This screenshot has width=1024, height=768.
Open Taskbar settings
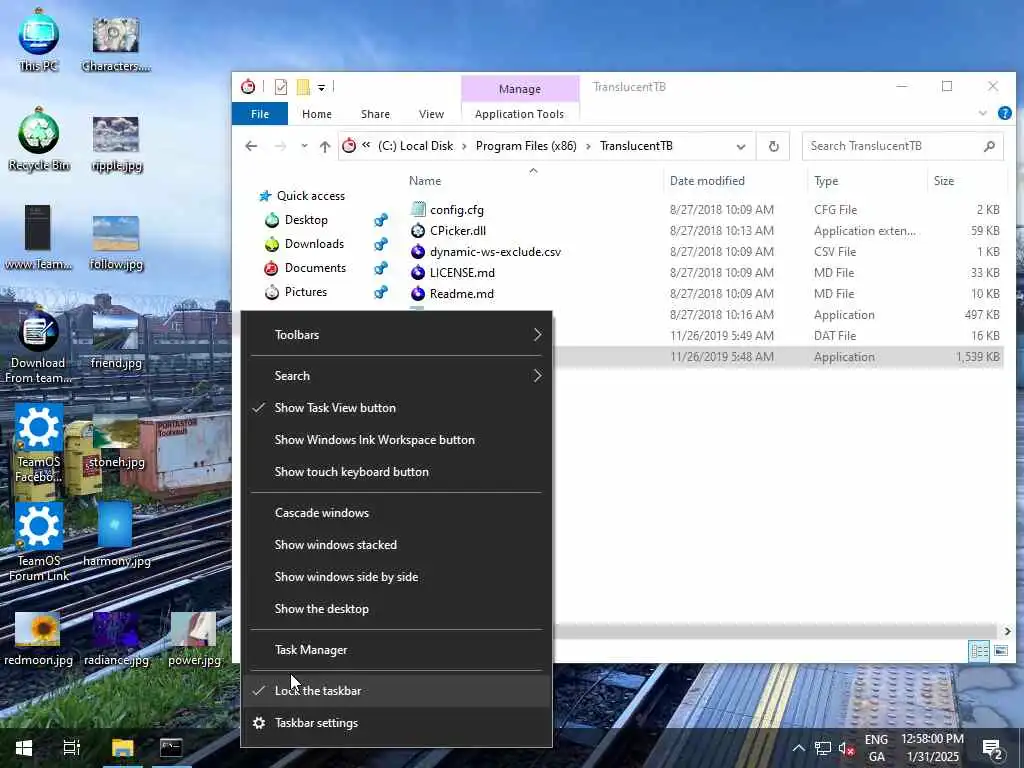click(x=396, y=723)
